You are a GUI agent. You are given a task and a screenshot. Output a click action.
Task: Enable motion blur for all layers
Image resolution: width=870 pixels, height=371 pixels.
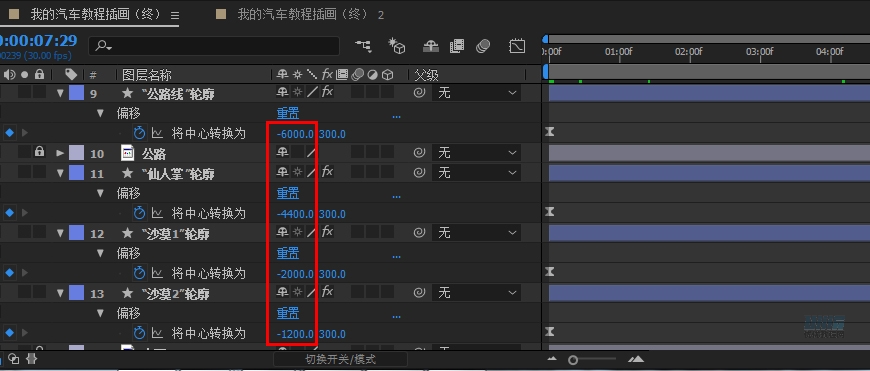pyautogui.click(x=483, y=46)
